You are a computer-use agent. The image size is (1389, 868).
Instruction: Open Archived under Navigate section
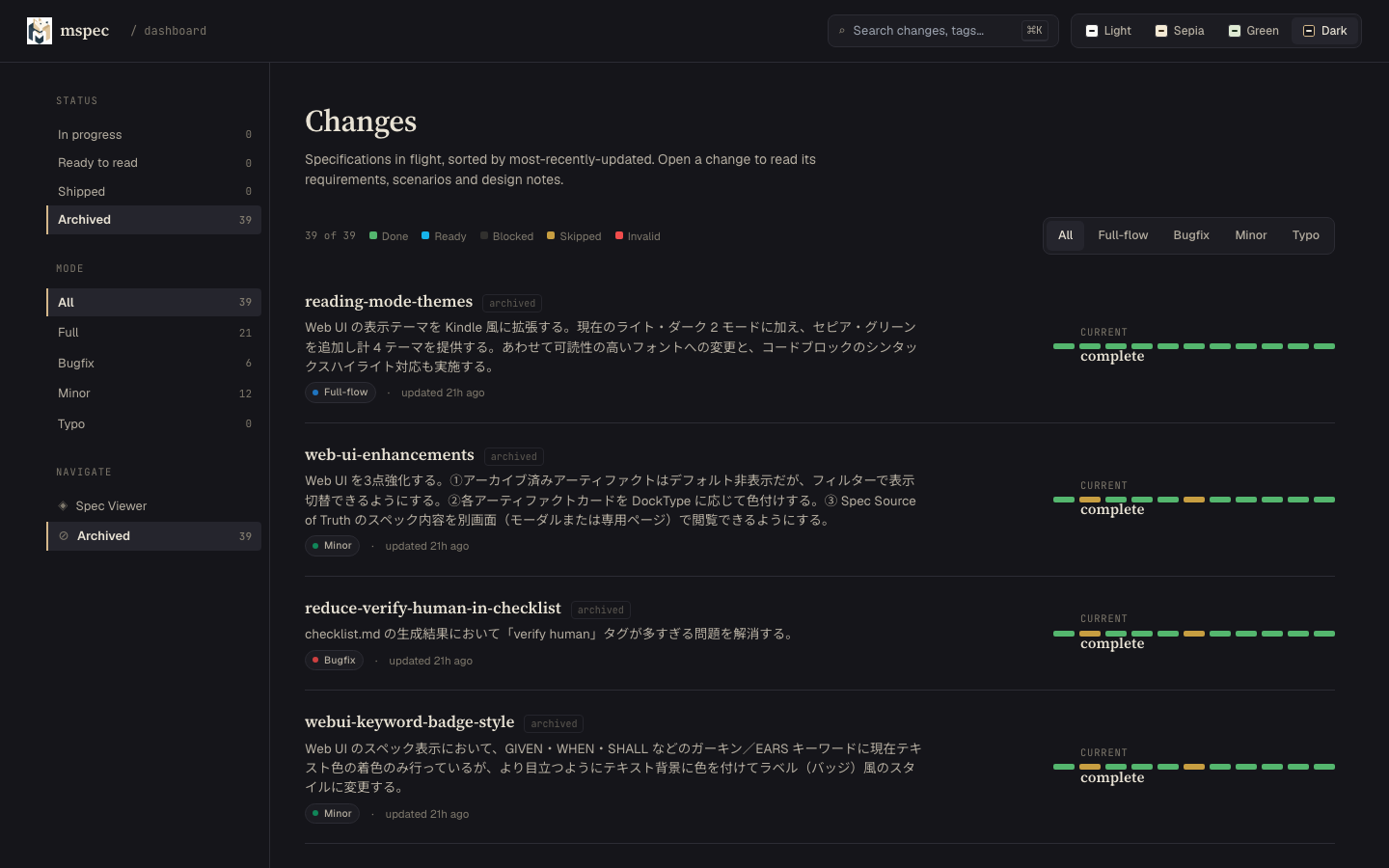point(153,536)
